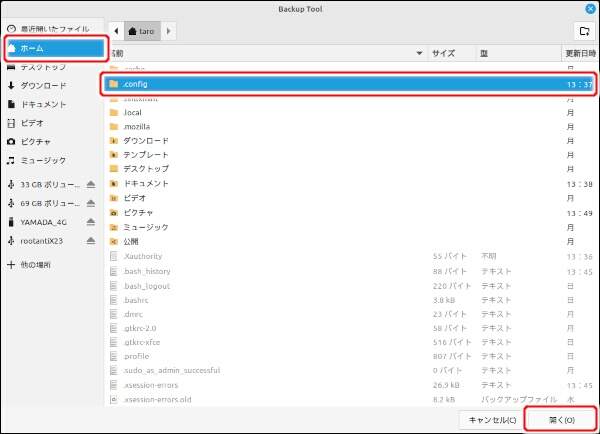The image size is (600, 434).
Task: Click the .xsession-errors file entry
Action: click(349, 385)
